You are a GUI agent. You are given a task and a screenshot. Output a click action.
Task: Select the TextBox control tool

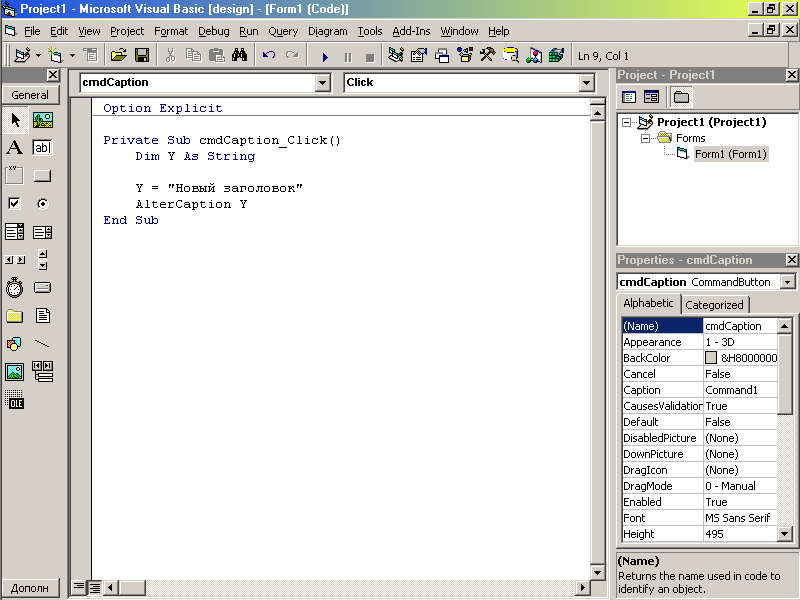[43, 147]
